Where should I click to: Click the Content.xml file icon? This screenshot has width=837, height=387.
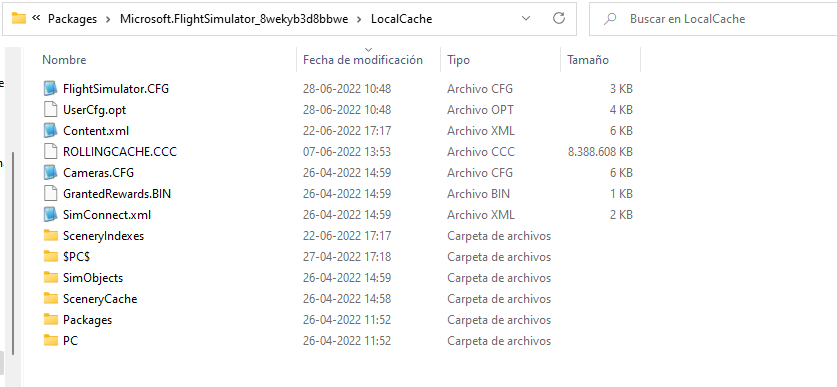tap(50, 130)
